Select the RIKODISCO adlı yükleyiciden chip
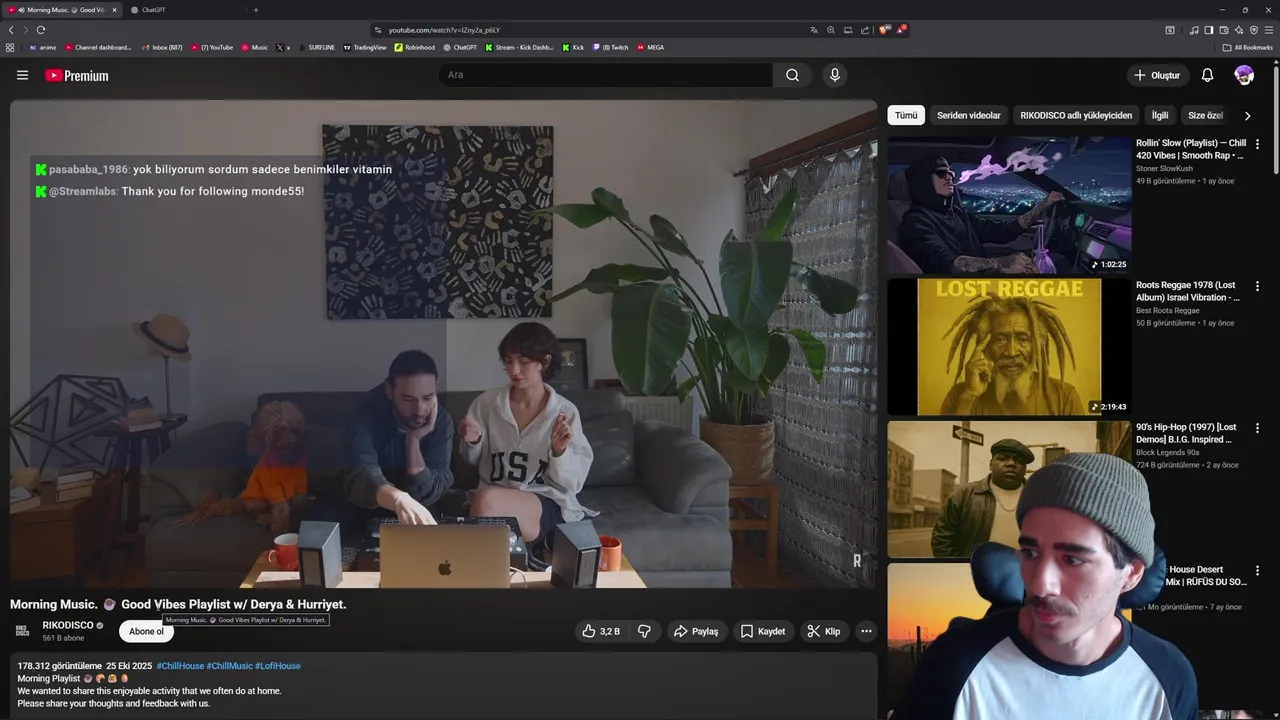The width and height of the screenshot is (1280, 720). 1076,115
